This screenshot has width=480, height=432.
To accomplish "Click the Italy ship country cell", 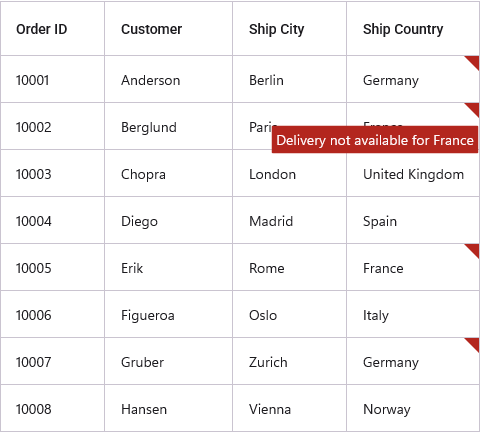I will 413,314.
